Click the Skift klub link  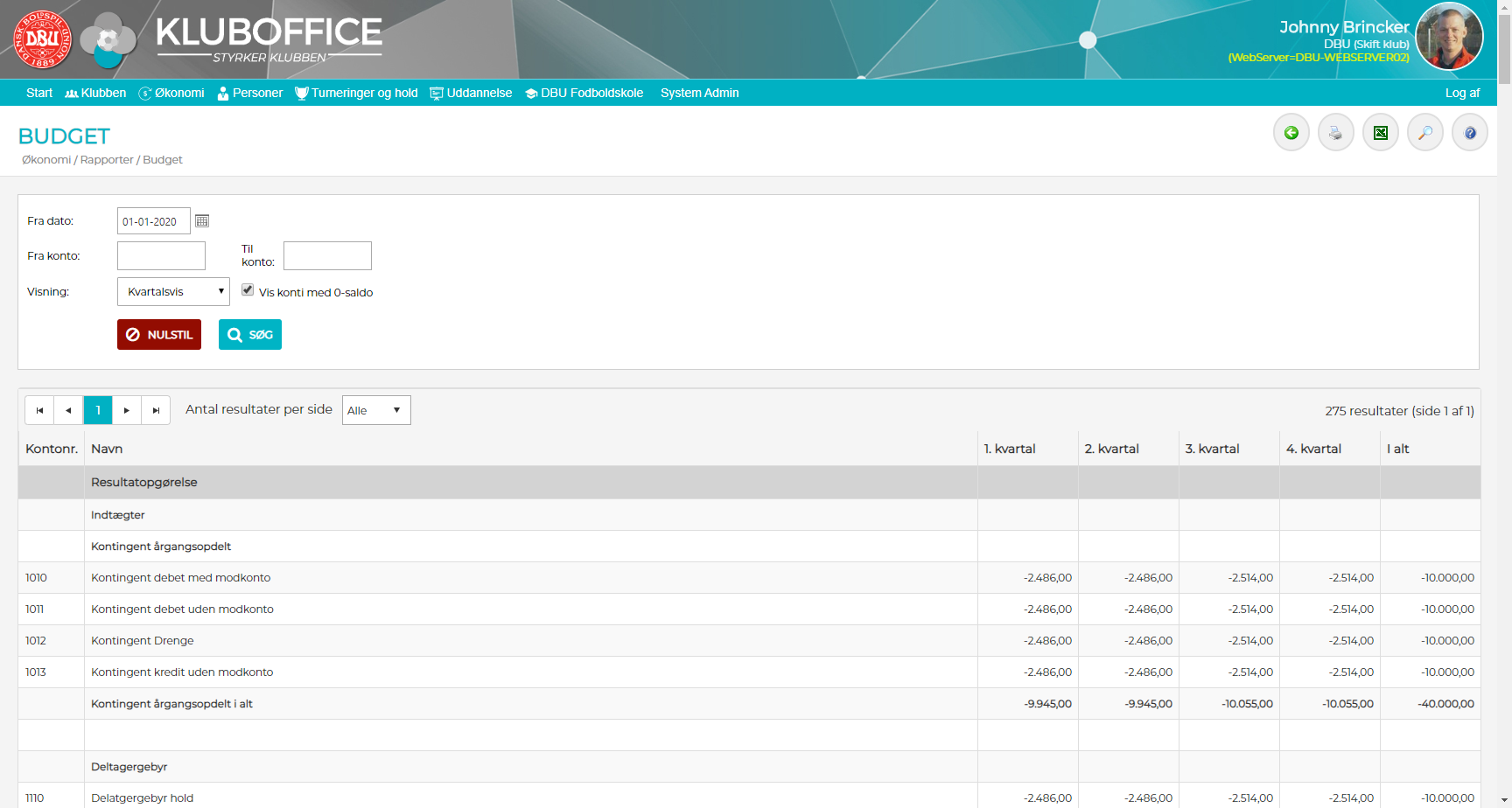(x=1382, y=44)
